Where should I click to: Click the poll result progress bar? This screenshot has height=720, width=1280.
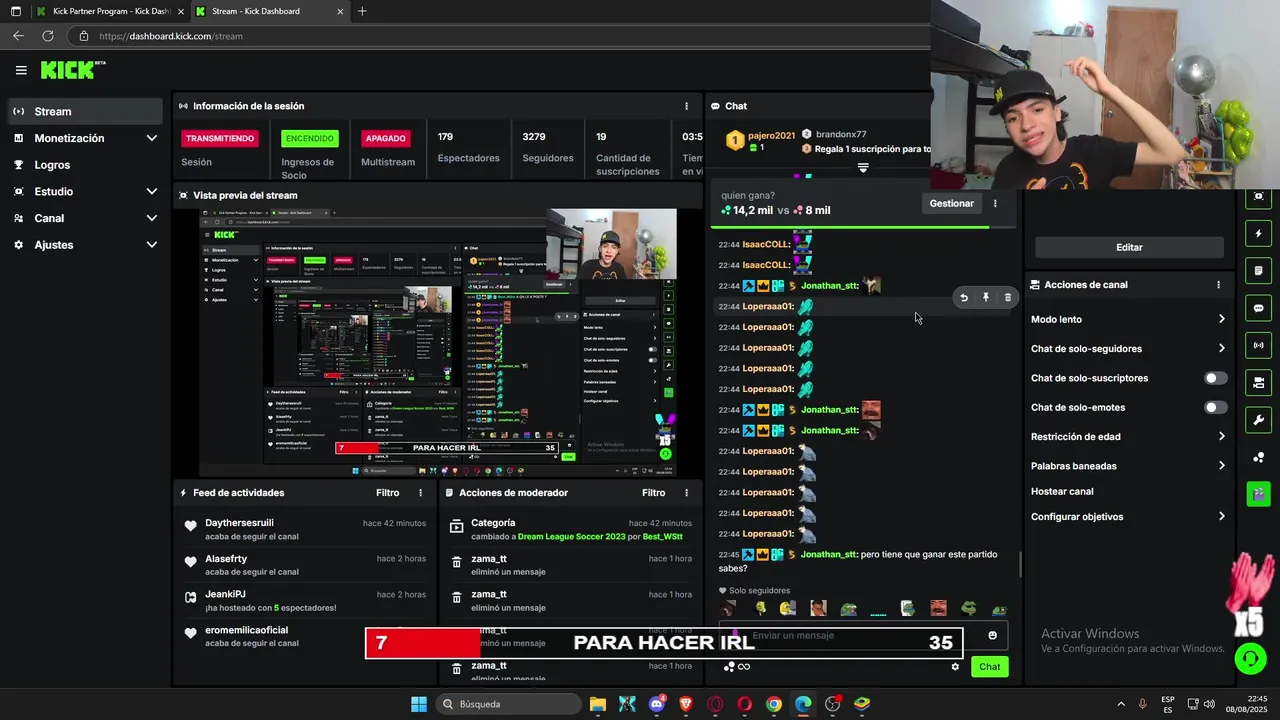pos(863,227)
